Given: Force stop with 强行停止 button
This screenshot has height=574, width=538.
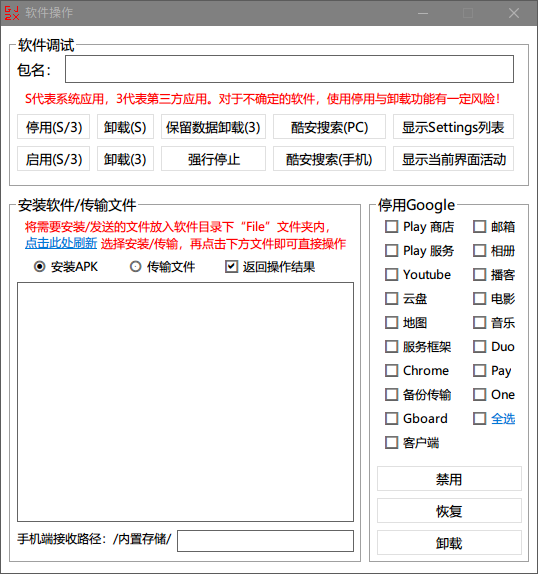Looking at the screenshot, I should (x=213, y=159).
